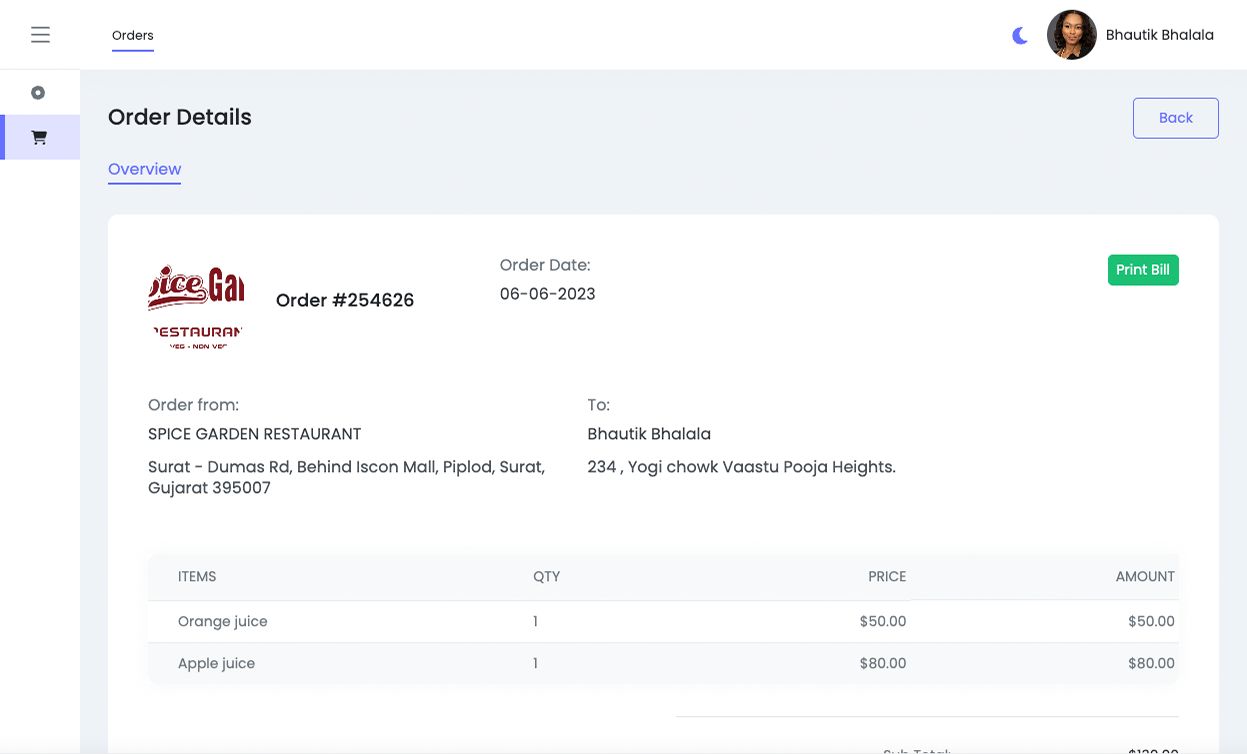The height and width of the screenshot is (754, 1247).
Task: Click the SPICE GARDEN RESTAURANT sender name
Action: coord(255,434)
